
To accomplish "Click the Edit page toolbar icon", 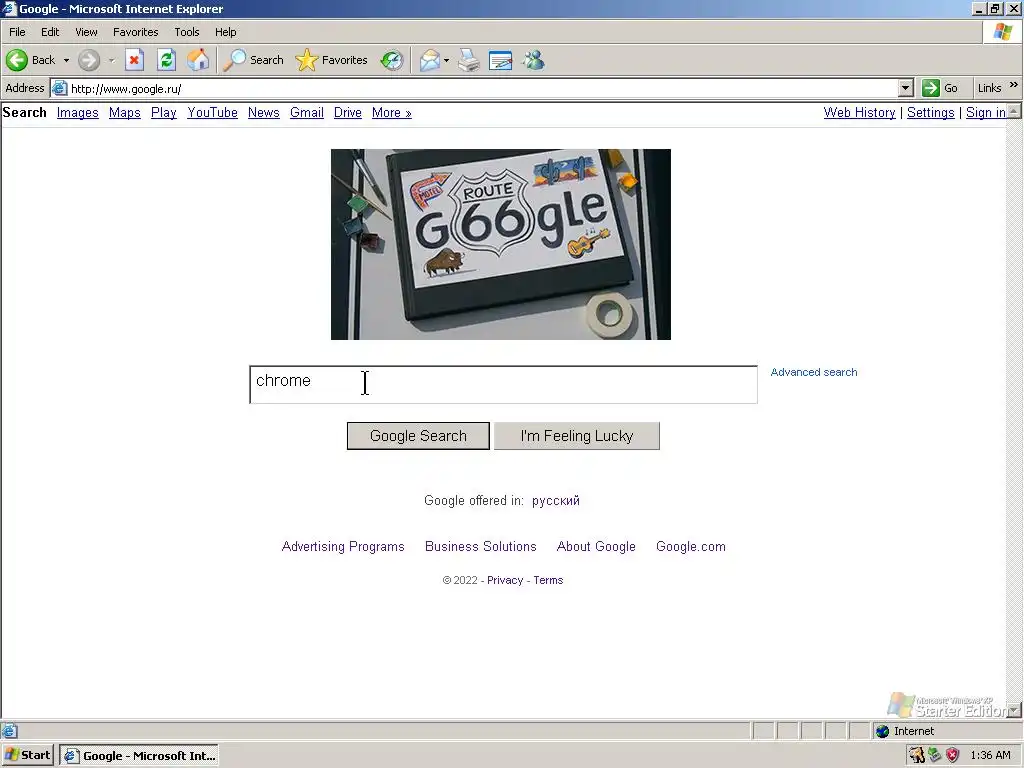I will point(501,60).
